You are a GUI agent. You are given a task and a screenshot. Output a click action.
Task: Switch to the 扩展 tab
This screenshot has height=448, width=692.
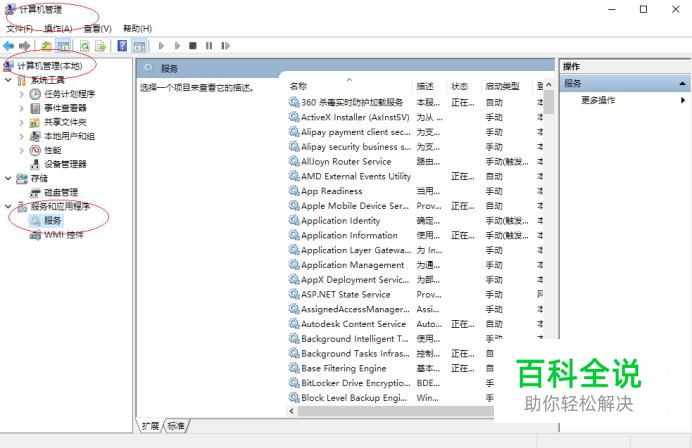point(150,426)
